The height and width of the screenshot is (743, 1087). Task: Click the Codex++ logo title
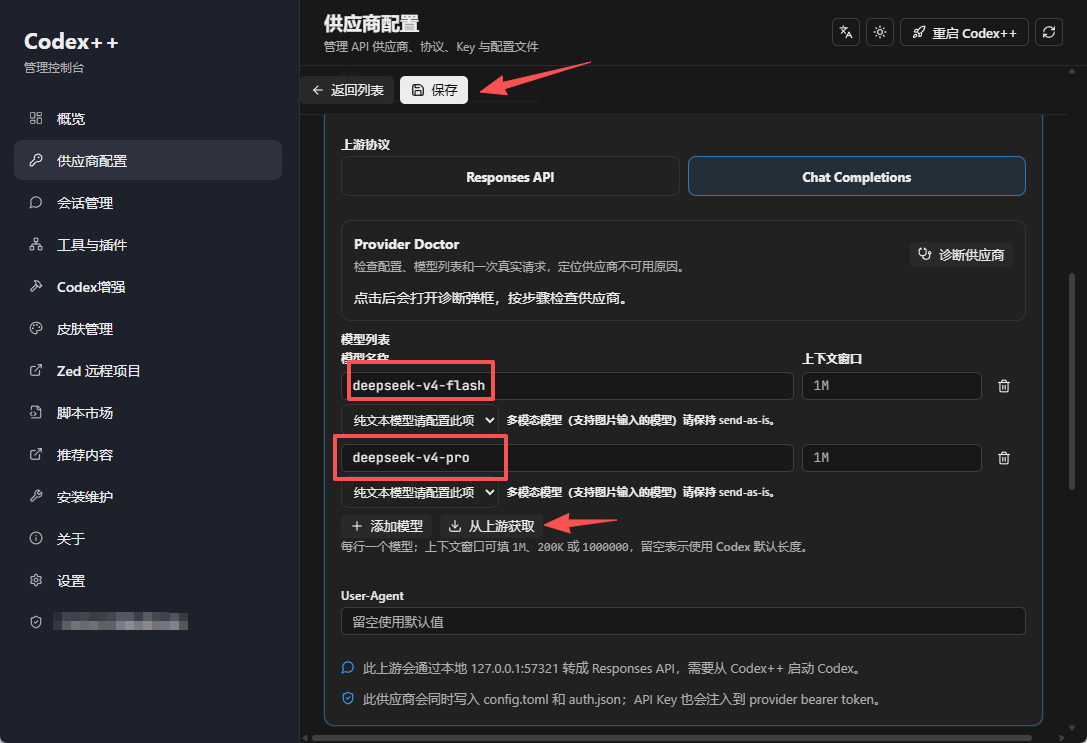(x=71, y=42)
